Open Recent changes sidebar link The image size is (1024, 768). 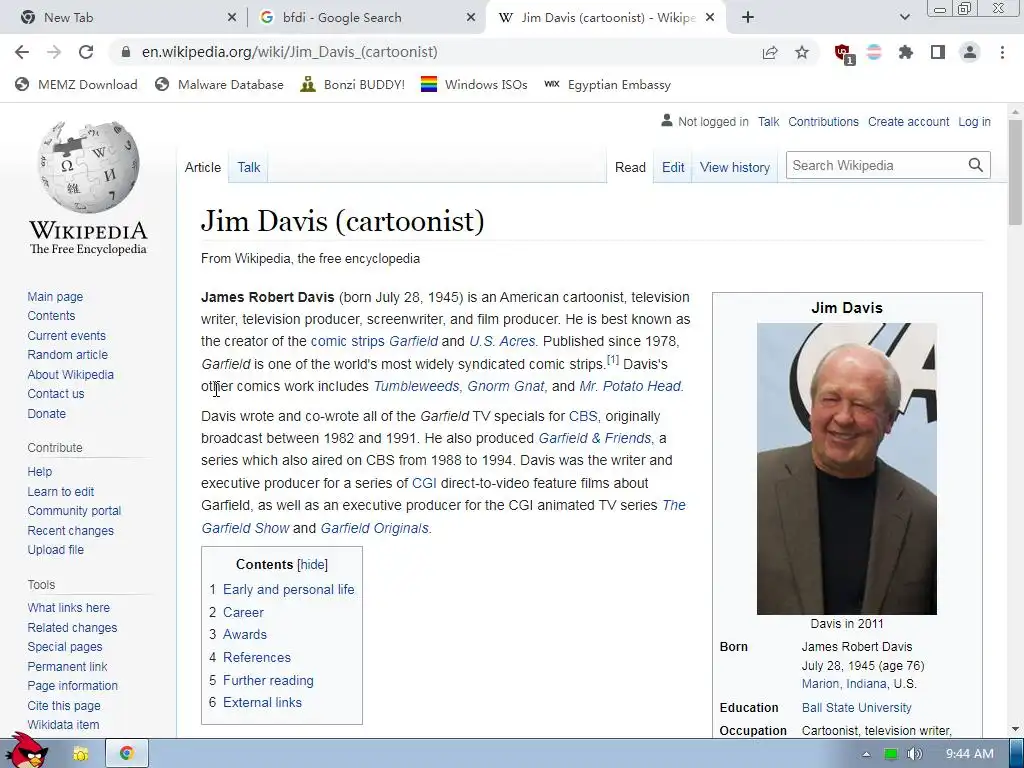71,530
